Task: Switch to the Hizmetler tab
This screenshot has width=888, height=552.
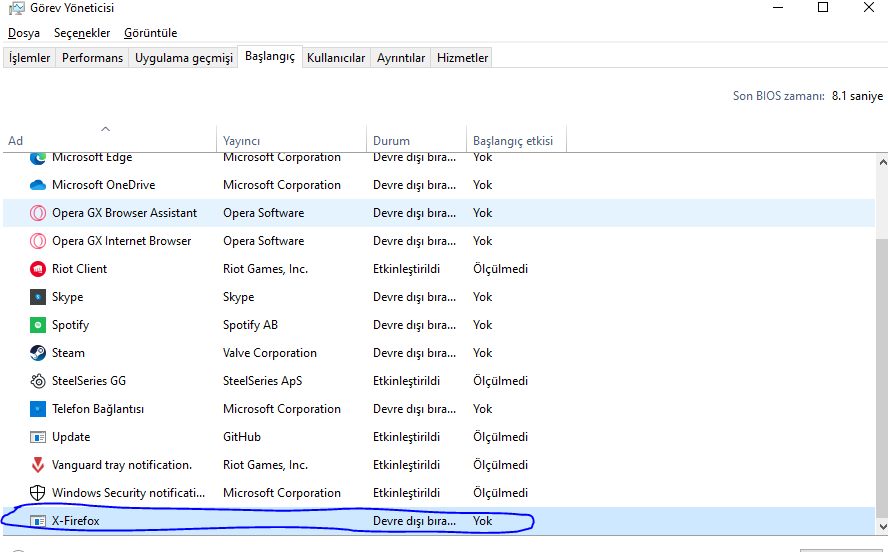Action: (462, 58)
